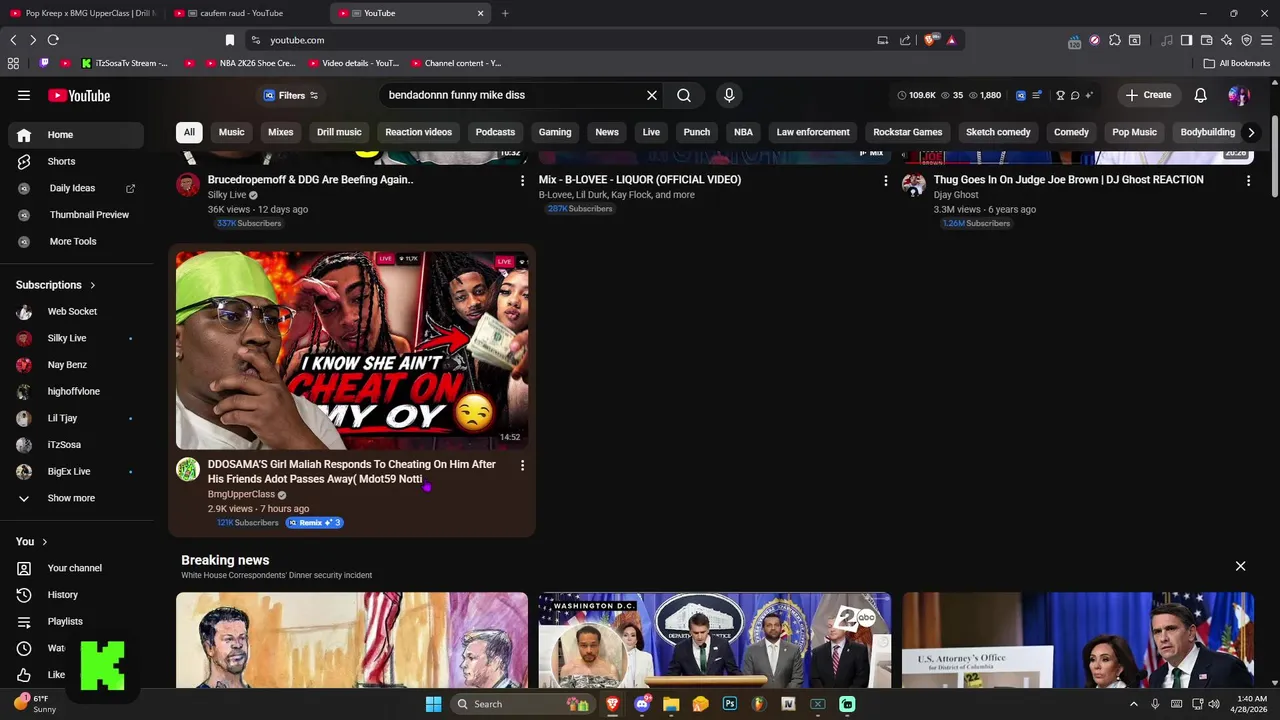This screenshot has width=1280, height=720.
Task: Open More Tools in sidebar
Action: tap(76, 241)
